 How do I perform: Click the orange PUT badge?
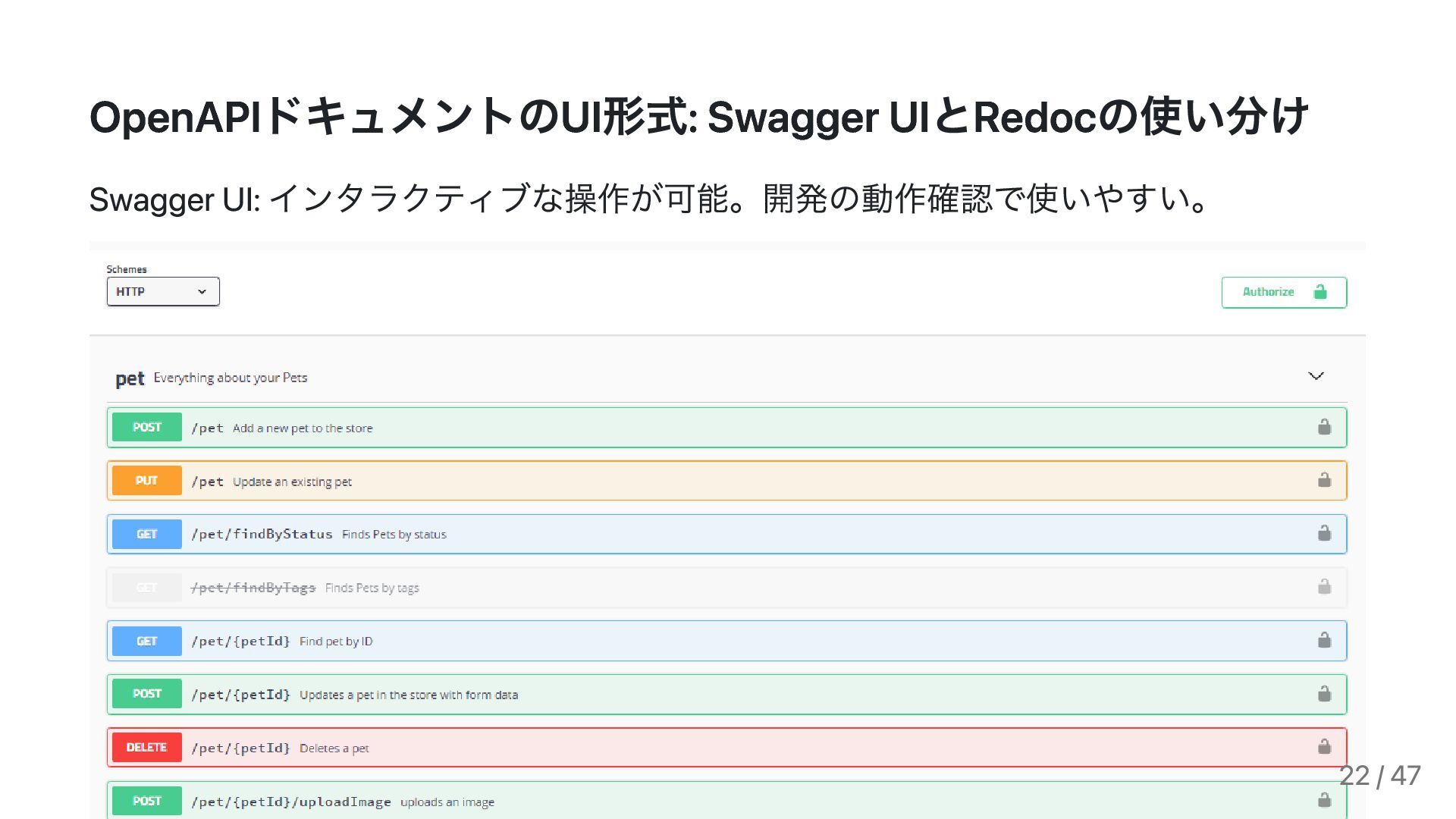point(147,481)
